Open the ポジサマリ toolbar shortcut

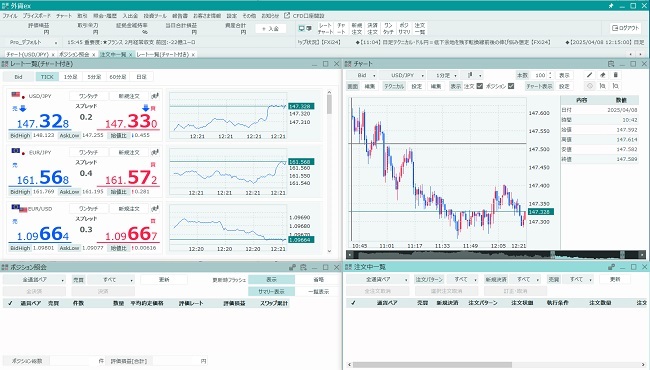(x=404, y=28)
